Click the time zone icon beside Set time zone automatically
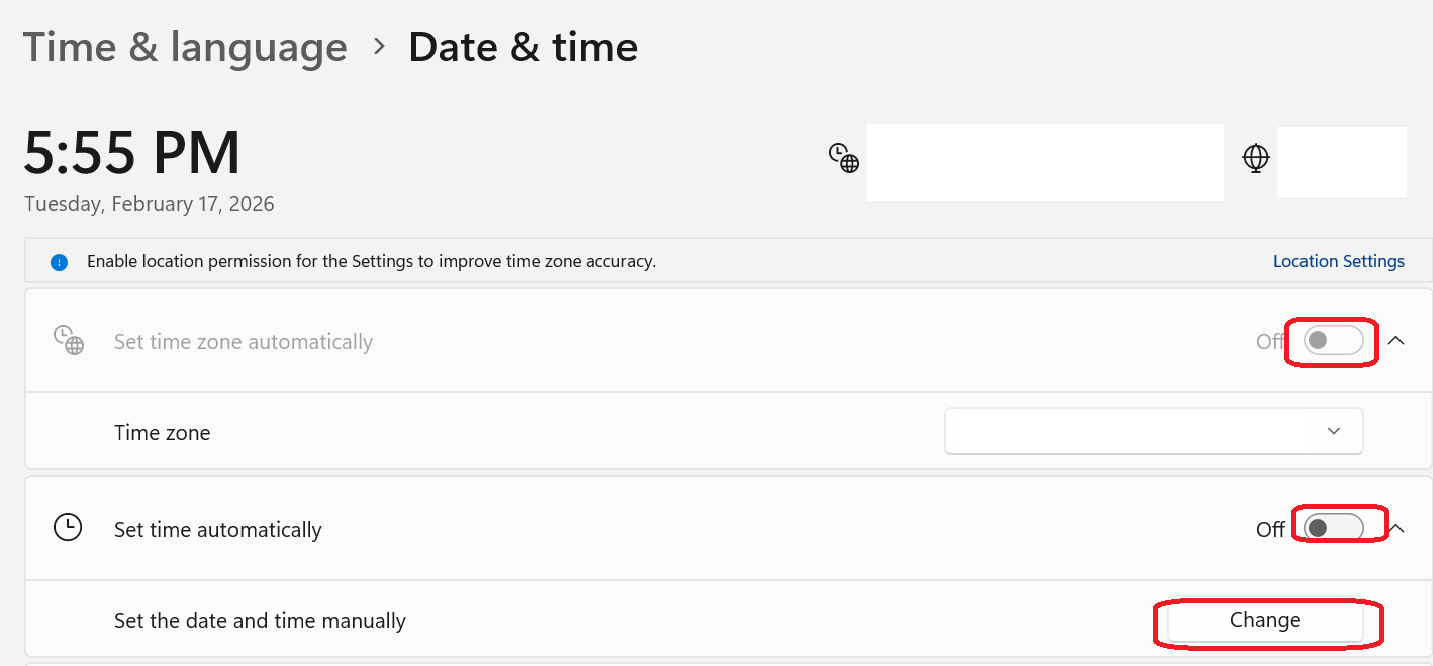The height and width of the screenshot is (666, 1433). [x=68, y=341]
